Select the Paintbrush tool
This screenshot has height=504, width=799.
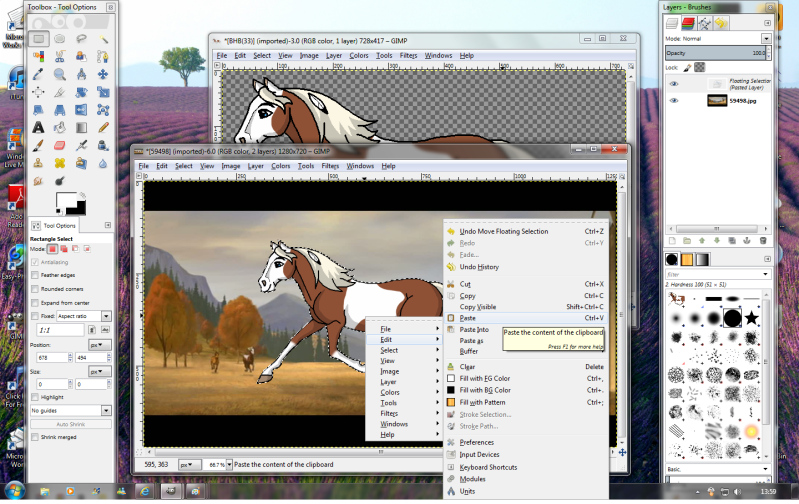click(38, 146)
